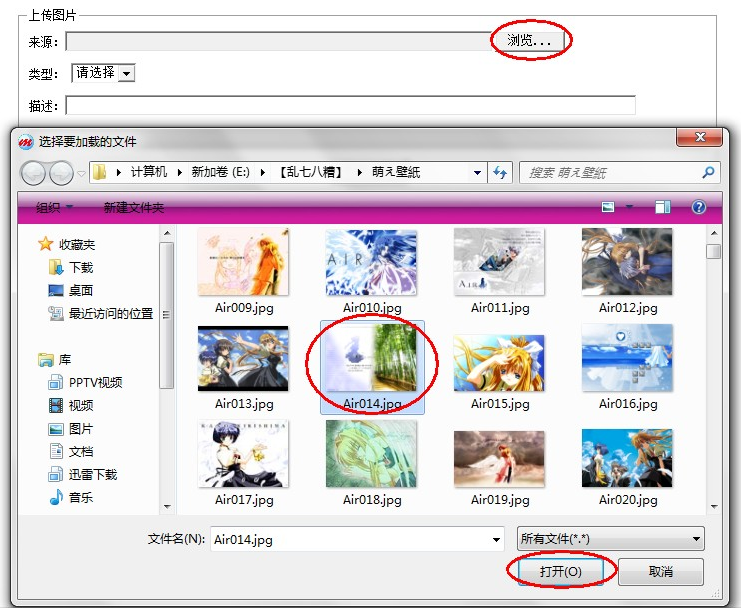Click the 取消 cancel button
Image resolution: width=741 pixels, height=608 pixels.
tap(661, 572)
